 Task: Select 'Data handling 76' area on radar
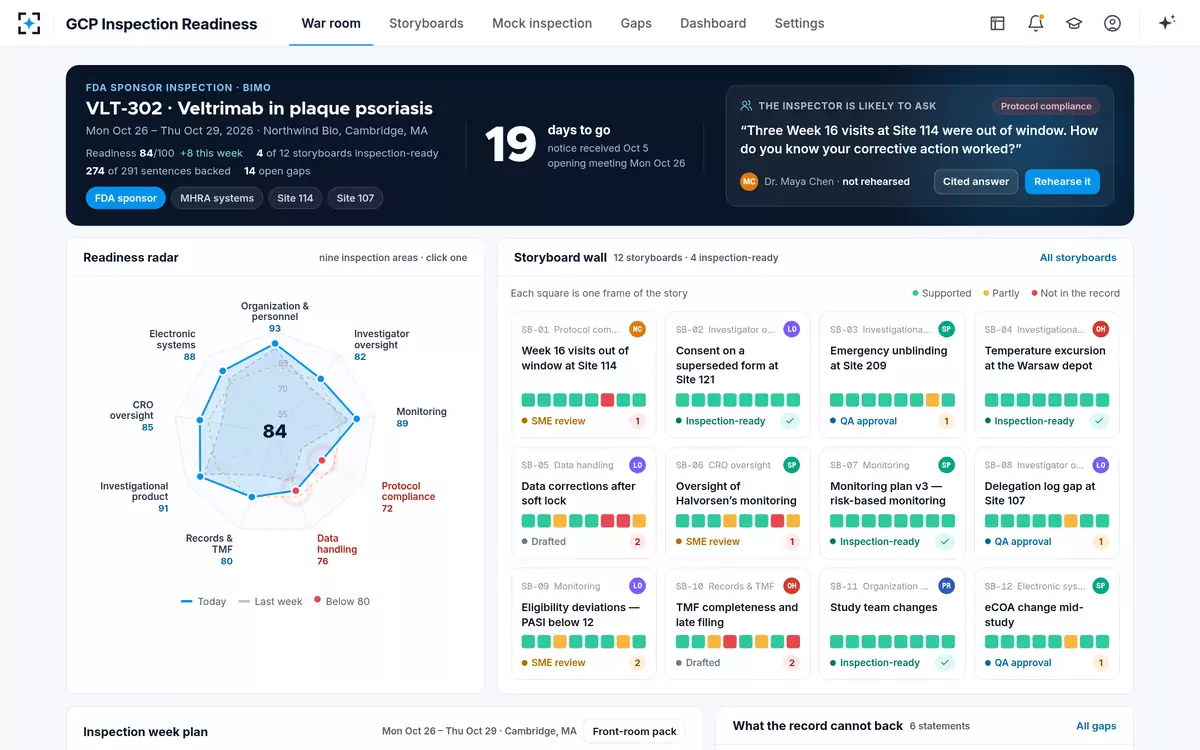point(337,550)
